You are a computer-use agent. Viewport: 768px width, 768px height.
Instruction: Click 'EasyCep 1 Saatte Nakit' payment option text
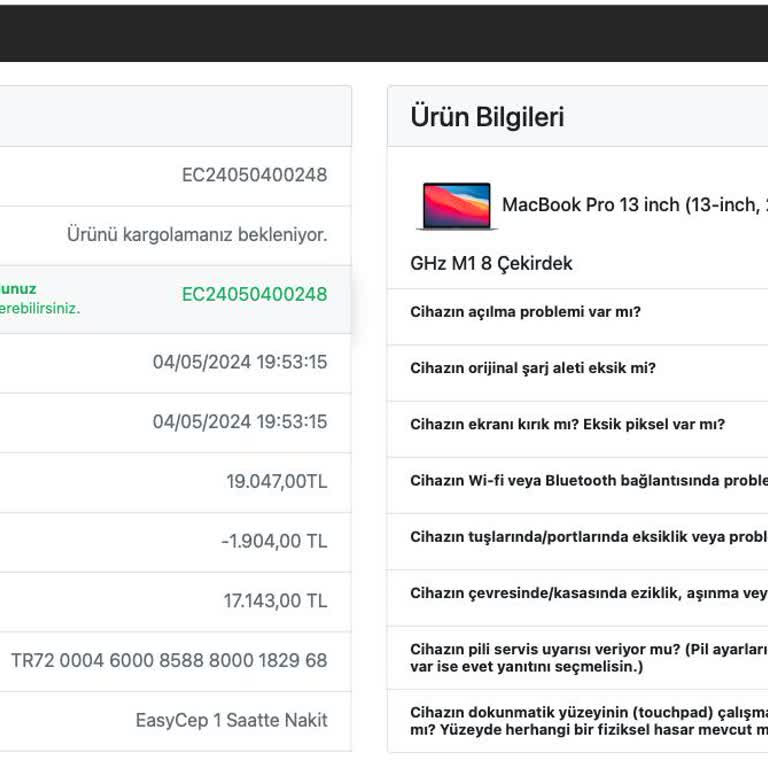click(x=231, y=720)
